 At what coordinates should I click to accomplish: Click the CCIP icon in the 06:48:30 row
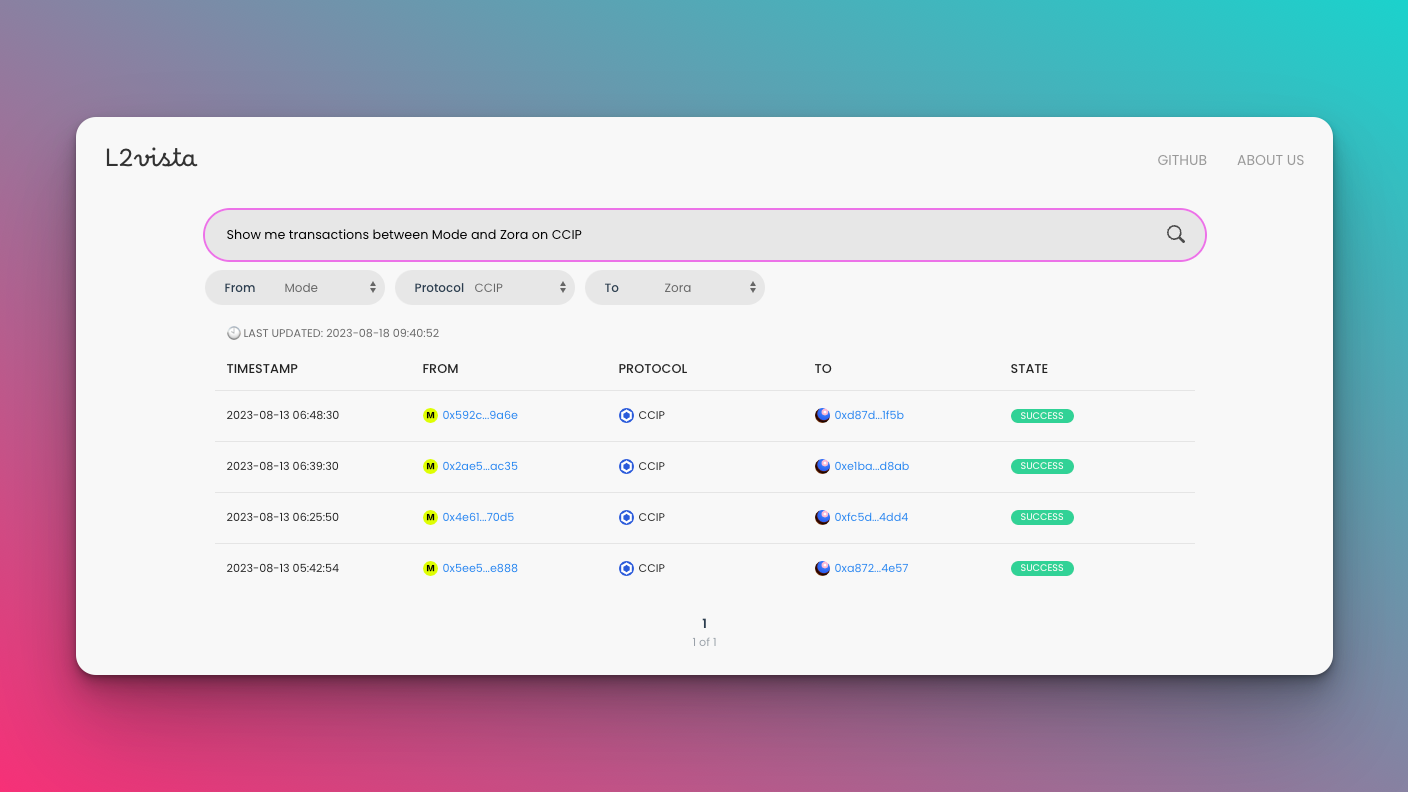coord(626,415)
